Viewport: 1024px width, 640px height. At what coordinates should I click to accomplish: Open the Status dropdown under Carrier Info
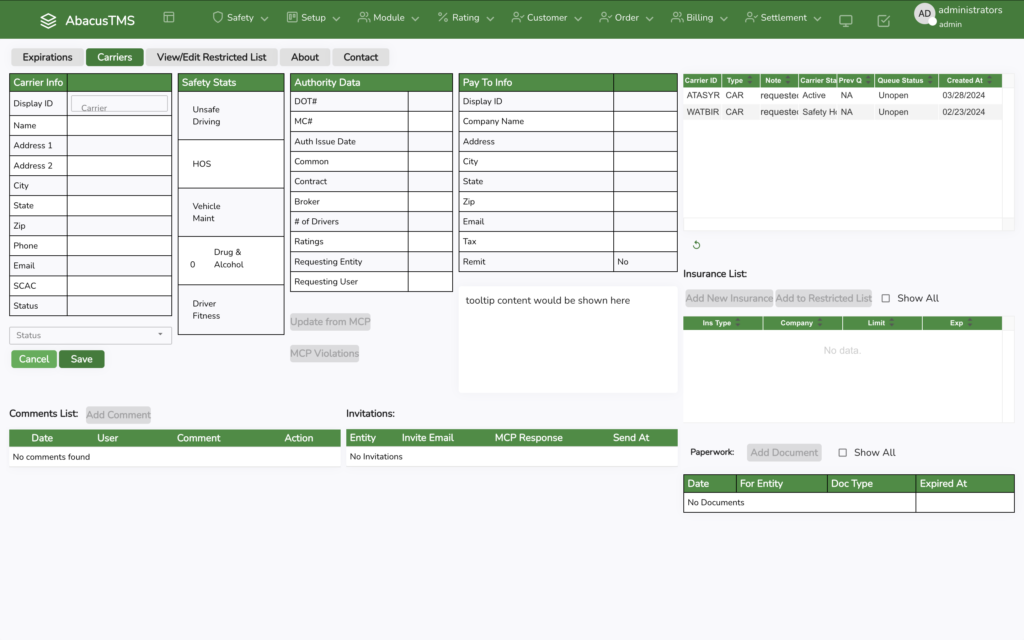pos(90,335)
